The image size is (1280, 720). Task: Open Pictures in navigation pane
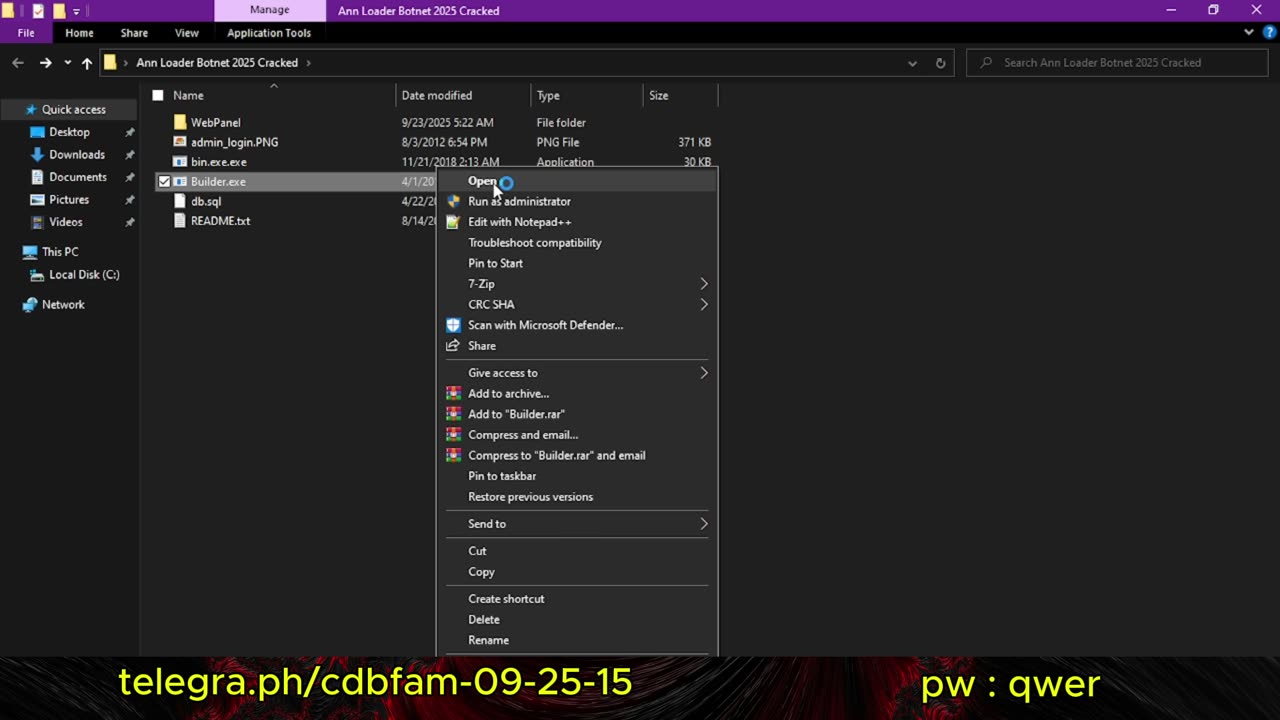tap(69, 200)
